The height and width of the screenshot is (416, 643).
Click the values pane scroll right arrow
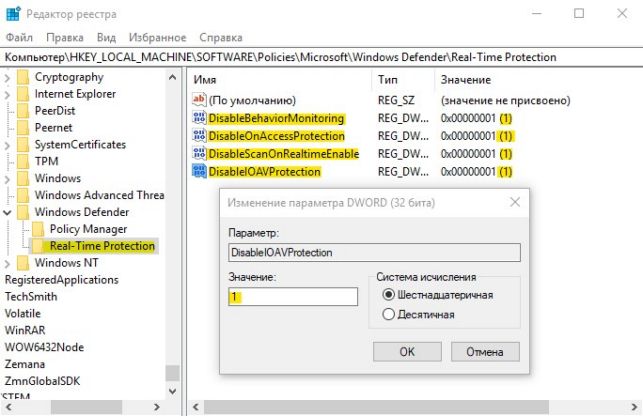click(634, 407)
